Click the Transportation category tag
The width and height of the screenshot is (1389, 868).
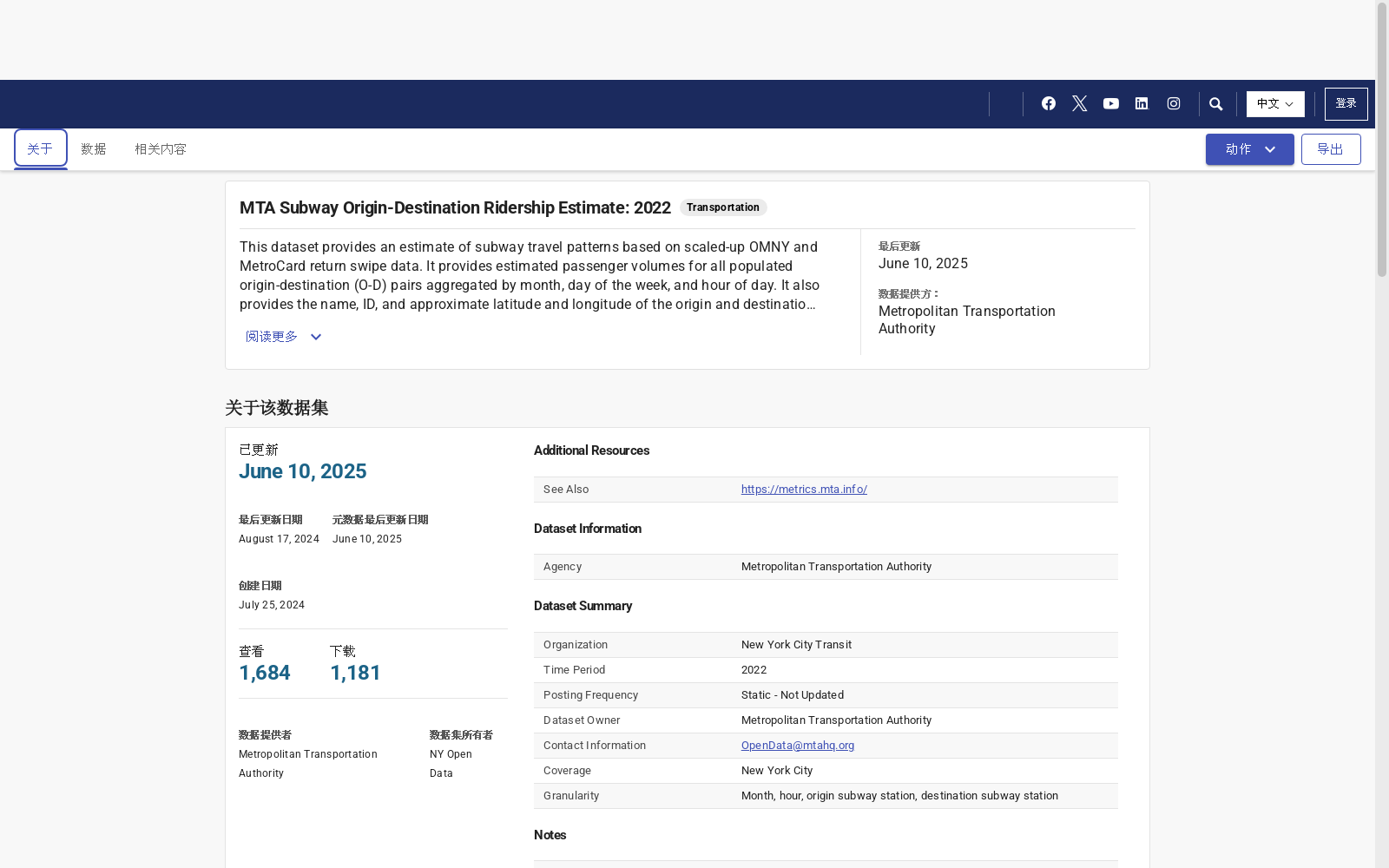[723, 207]
